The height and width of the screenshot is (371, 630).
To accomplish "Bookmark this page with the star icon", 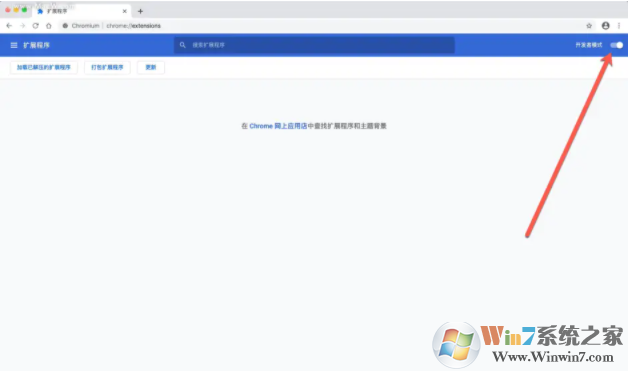I will coord(589,26).
